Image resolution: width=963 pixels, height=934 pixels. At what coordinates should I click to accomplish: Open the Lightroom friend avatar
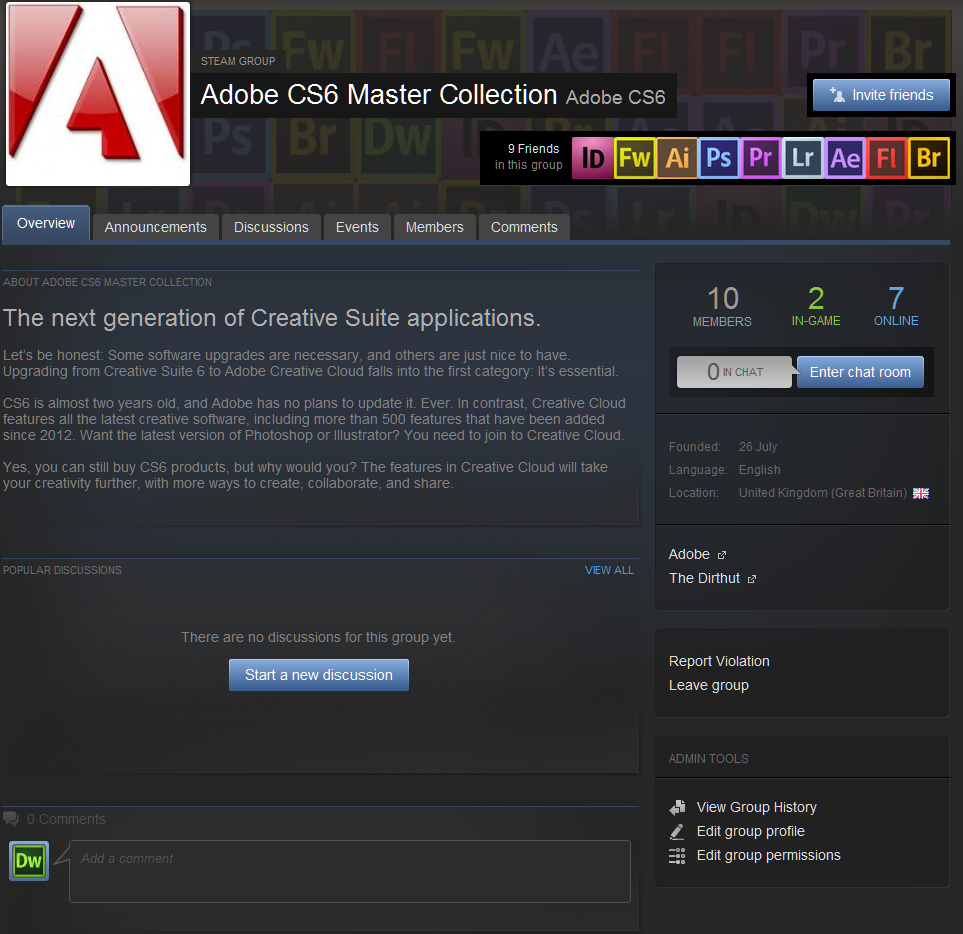(803, 158)
